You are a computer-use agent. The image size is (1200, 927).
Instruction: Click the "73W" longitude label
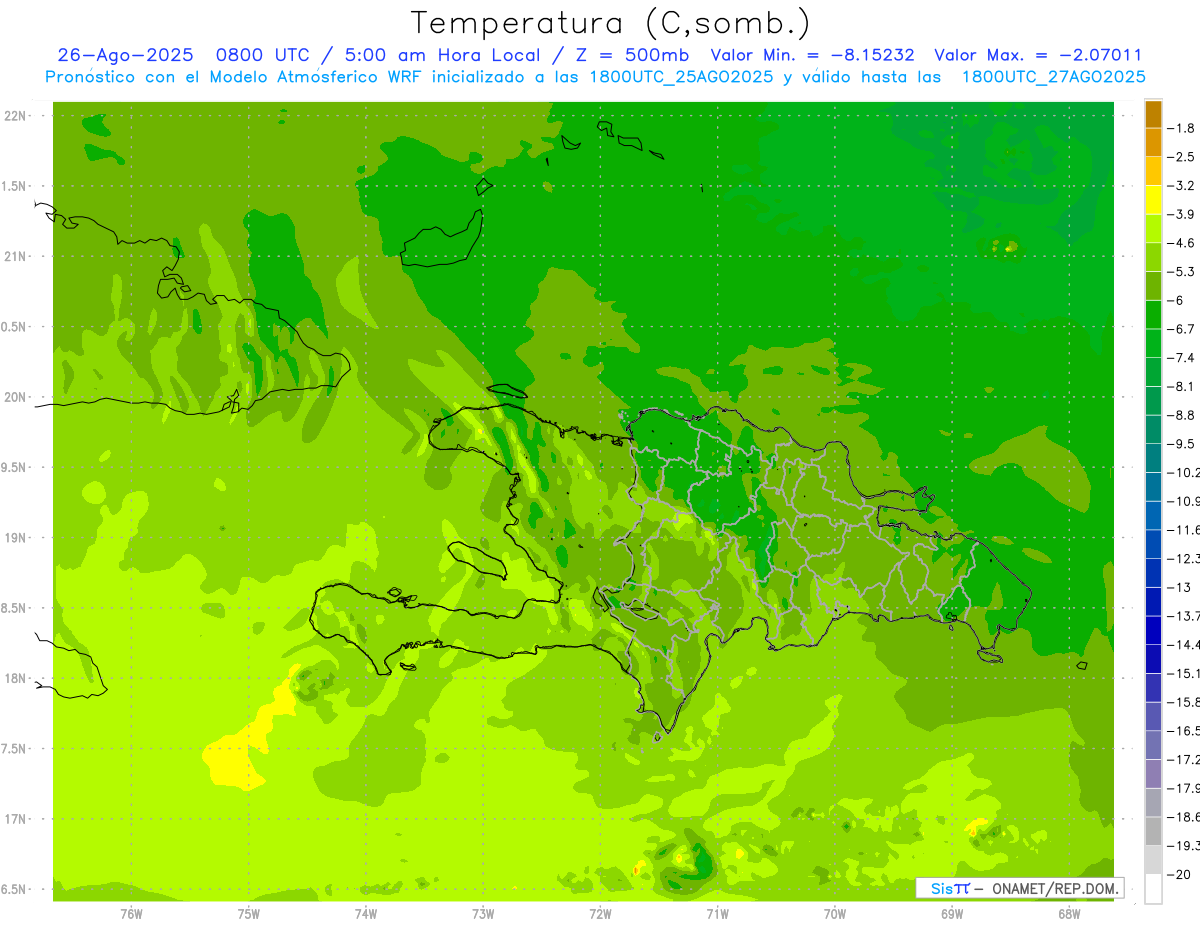click(483, 913)
